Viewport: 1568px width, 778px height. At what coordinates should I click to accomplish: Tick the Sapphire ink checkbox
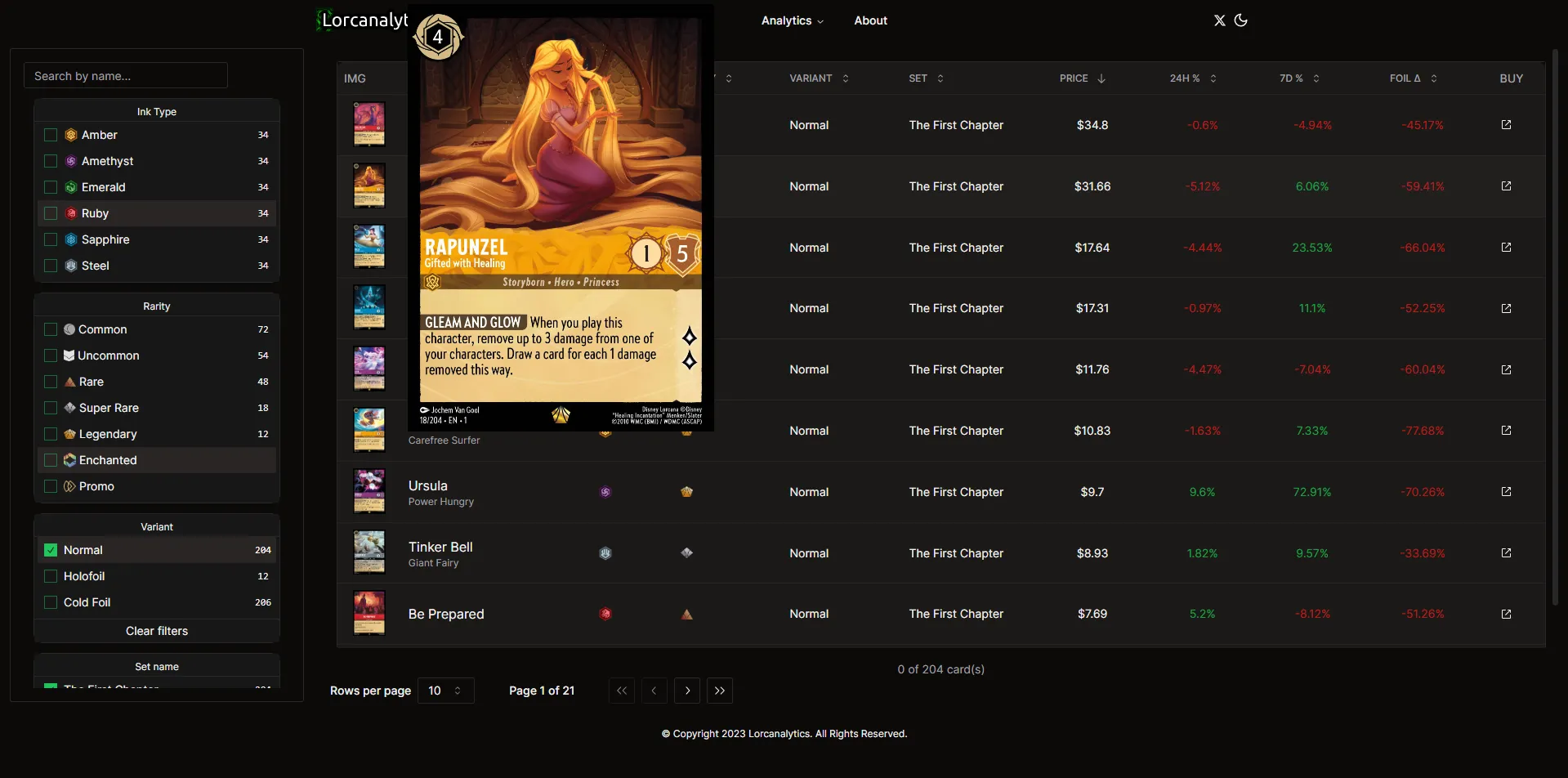[x=51, y=239]
